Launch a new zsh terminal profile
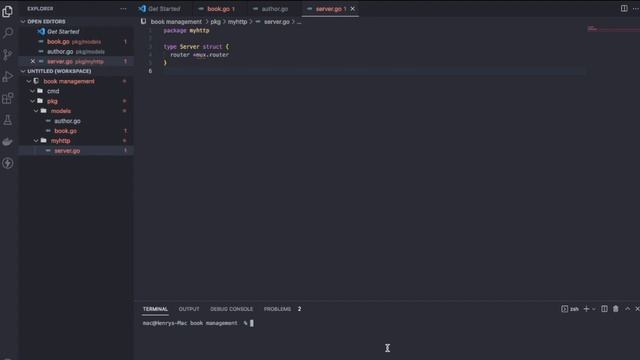This screenshot has width=640, height=360. (x=570, y=309)
